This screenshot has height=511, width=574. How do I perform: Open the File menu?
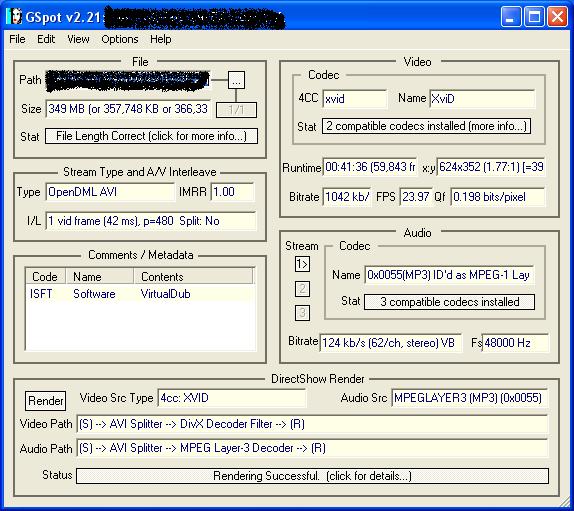tap(17, 39)
